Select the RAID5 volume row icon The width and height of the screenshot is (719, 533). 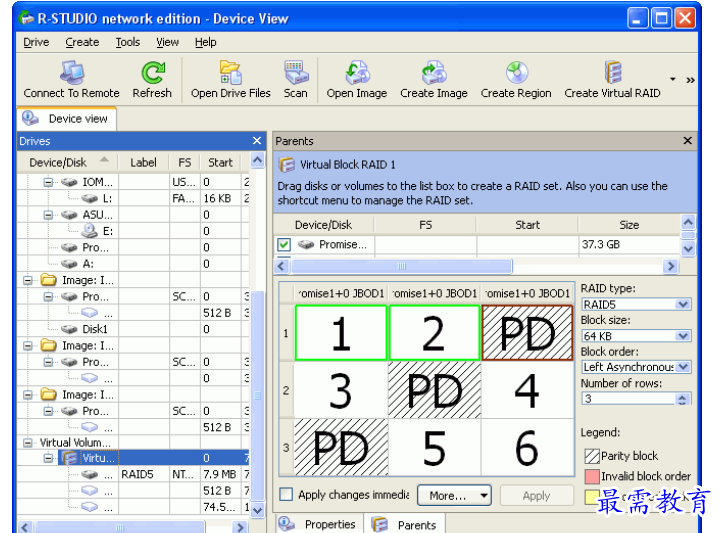[89, 474]
